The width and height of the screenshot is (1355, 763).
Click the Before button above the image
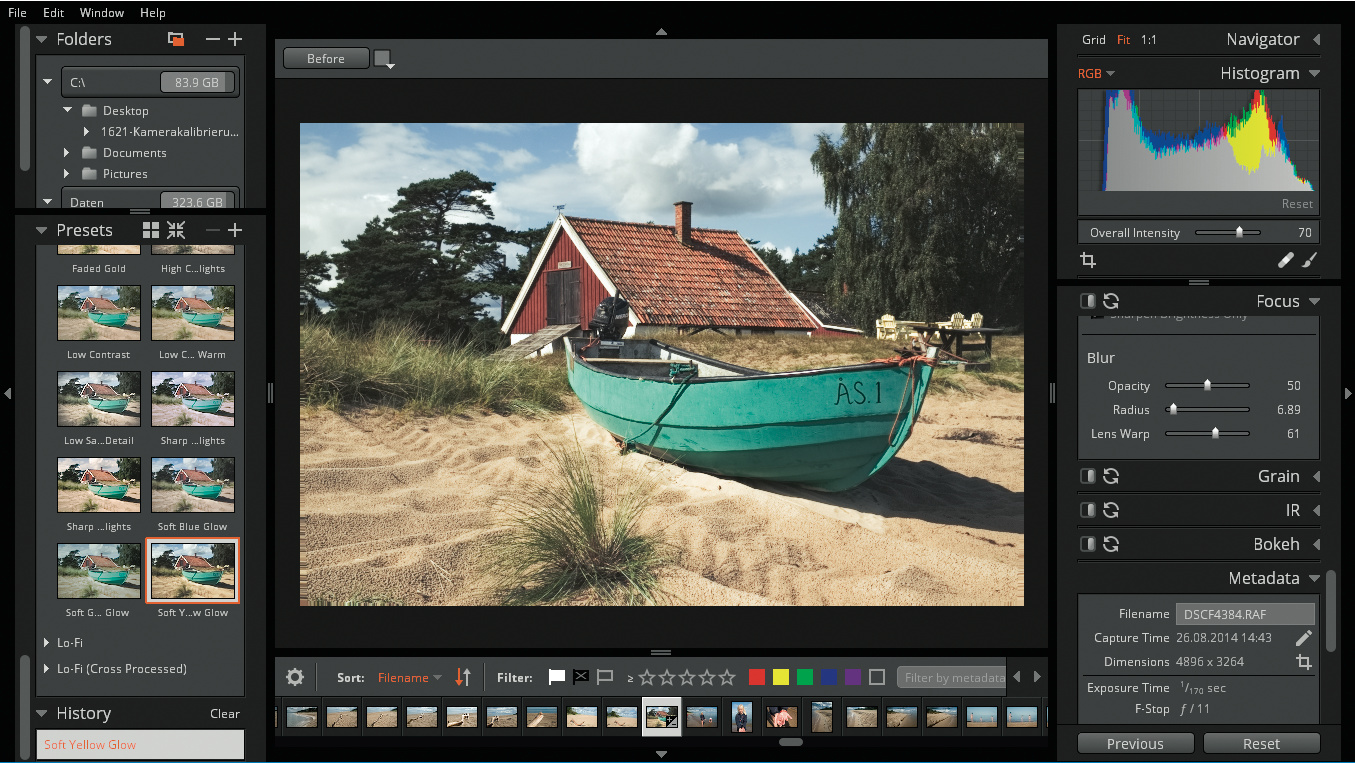[x=325, y=59]
